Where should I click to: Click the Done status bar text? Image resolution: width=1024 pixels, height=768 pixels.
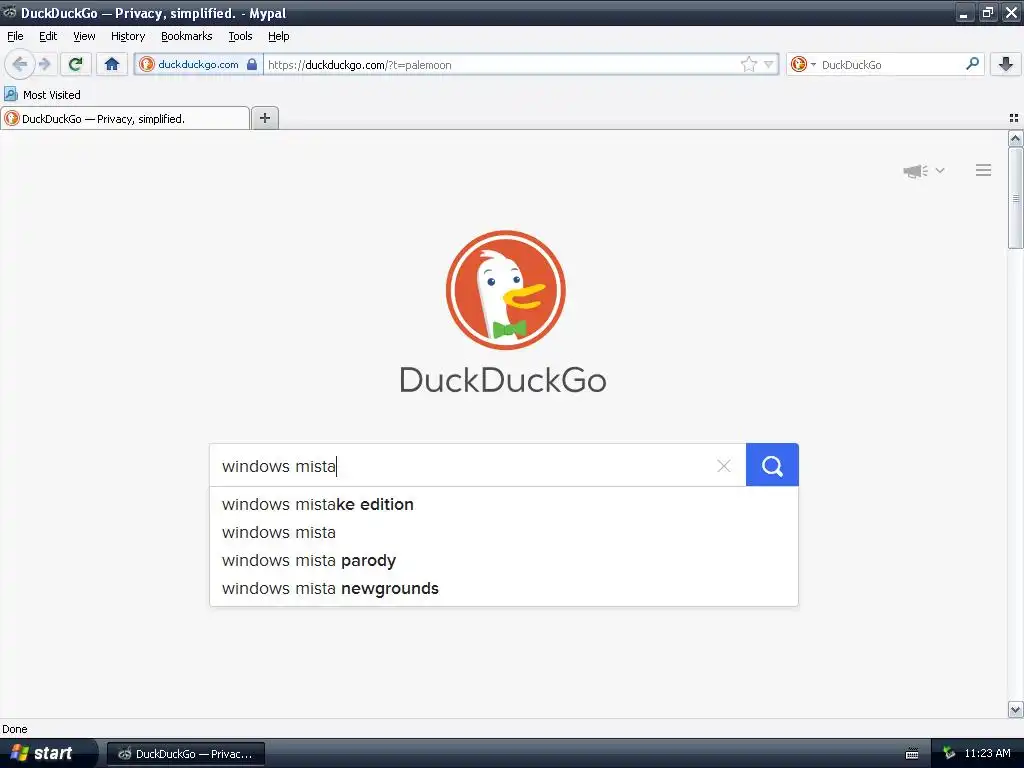click(x=15, y=729)
